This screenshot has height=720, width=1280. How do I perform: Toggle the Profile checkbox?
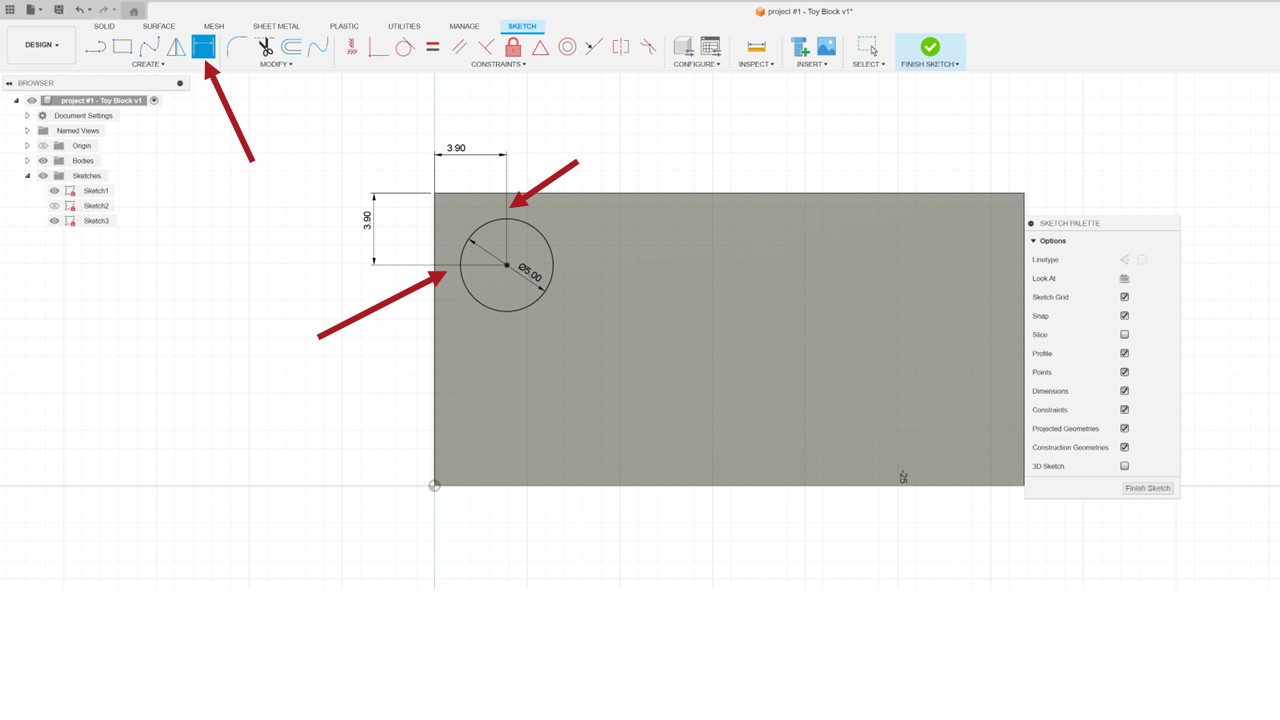(1125, 353)
